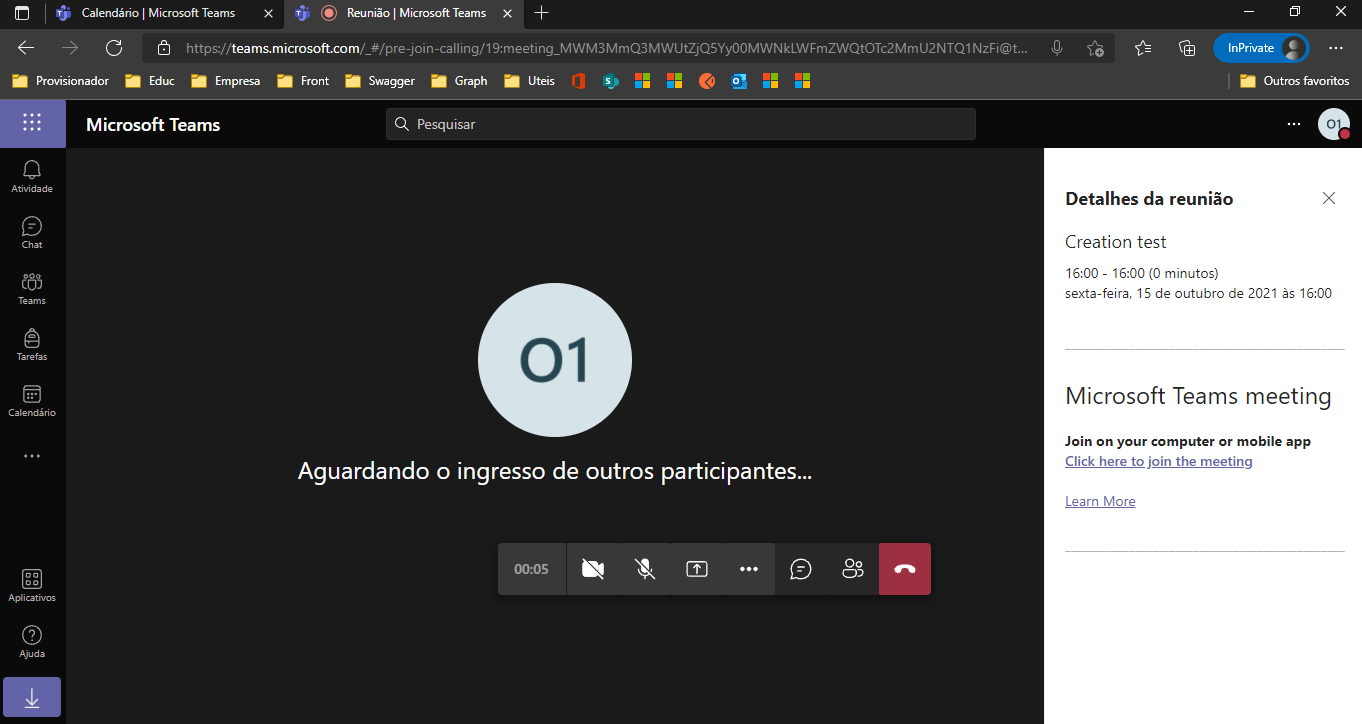The image size is (1362, 724).
Task: Open the Learn More link
Action: pos(1100,501)
